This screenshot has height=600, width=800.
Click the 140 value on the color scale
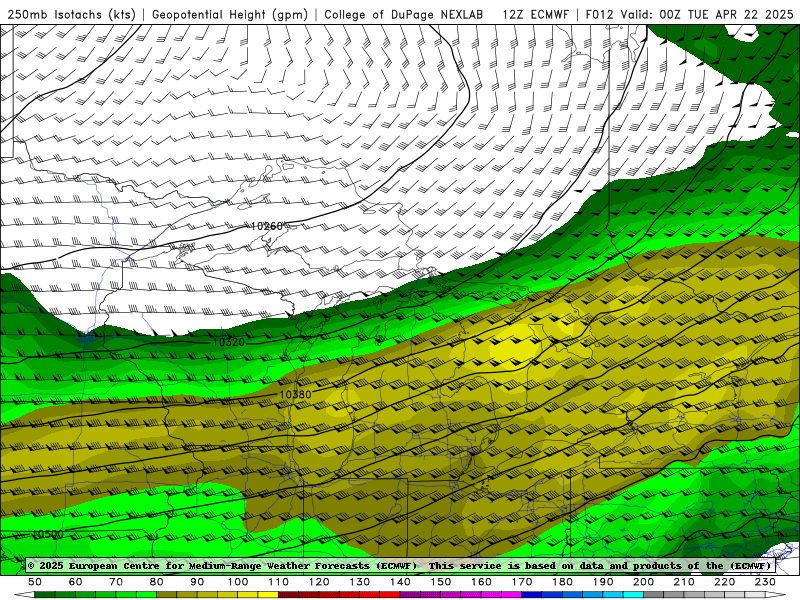[401, 582]
